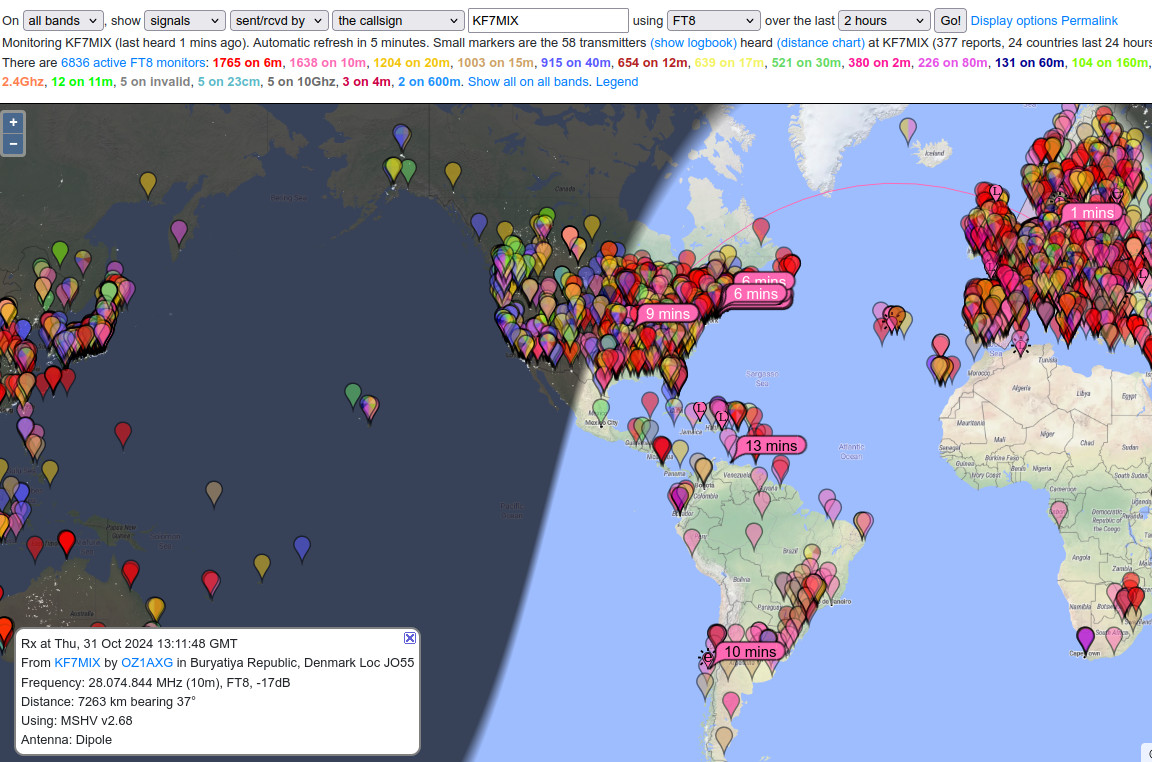This screenshot has width=1152, height=762.
Task: Click the "6 mins" marker near the Atlantic coast
Action: [x=756, y=294]
